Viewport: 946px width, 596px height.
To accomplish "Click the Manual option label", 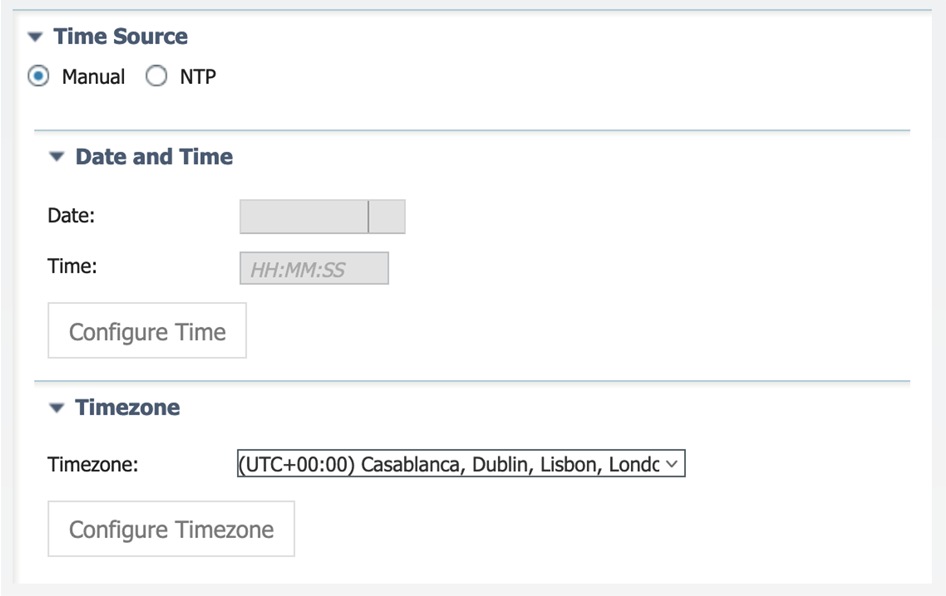I will pos(93,77).
